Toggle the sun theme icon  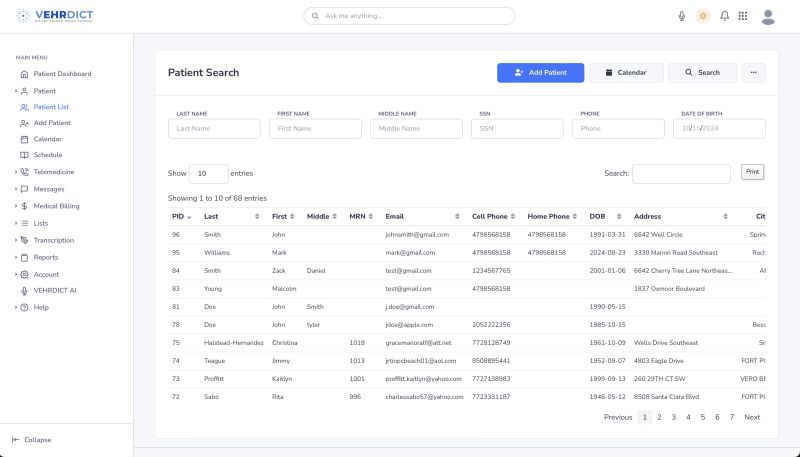pos(703,16)
